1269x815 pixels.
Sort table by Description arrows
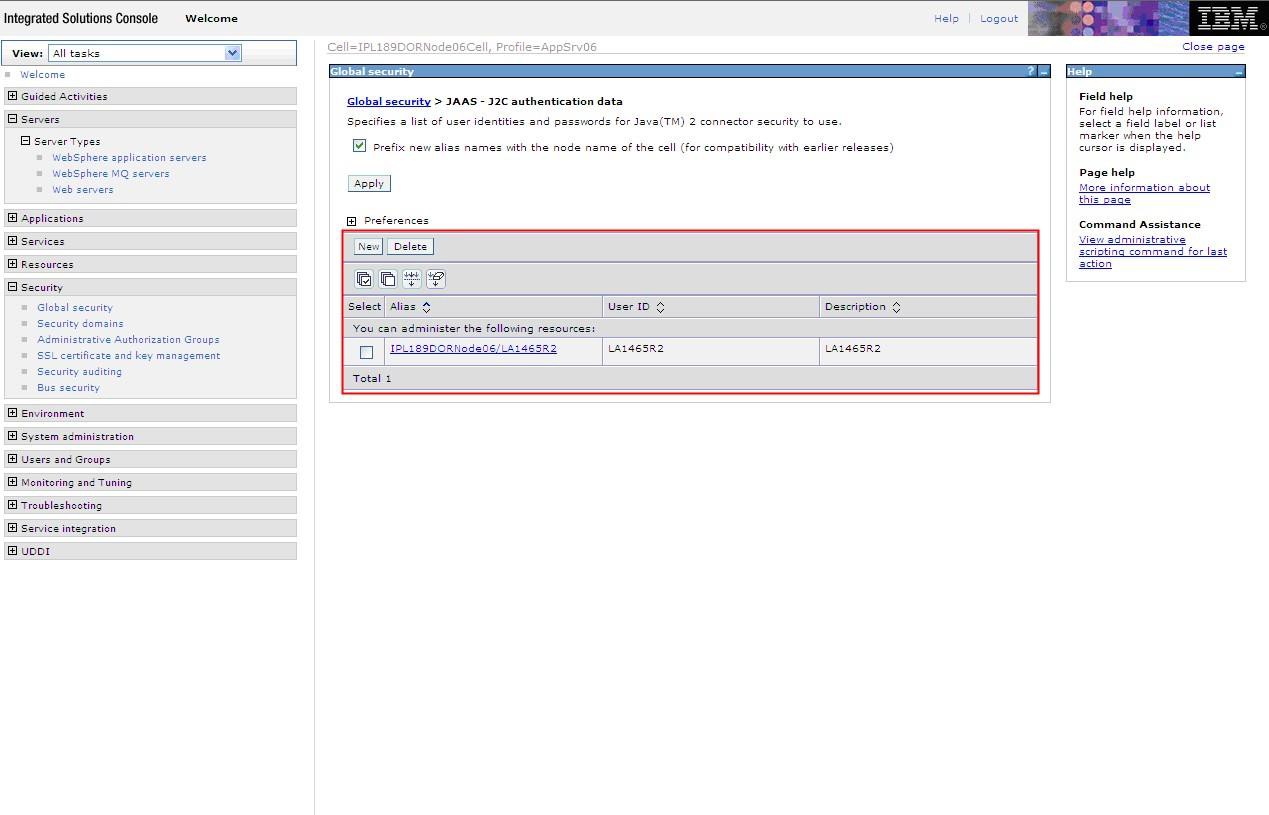(x=896, y=307)
